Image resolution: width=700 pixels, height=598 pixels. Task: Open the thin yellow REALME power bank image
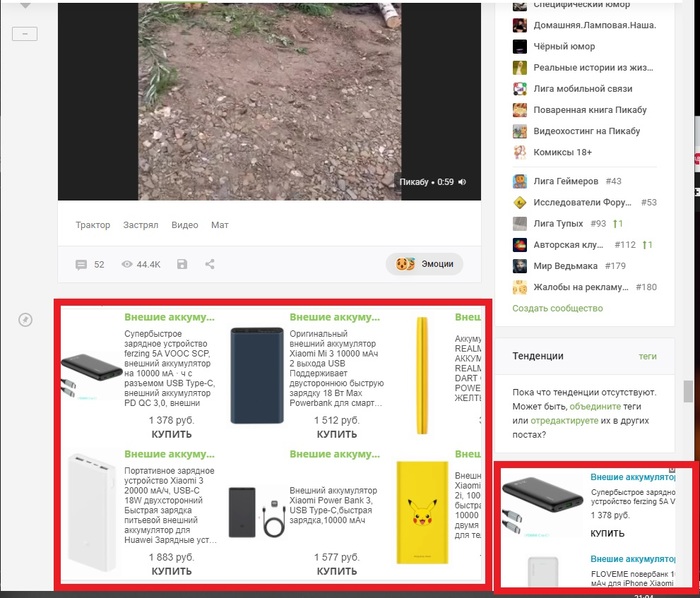[x=422, y=375]
